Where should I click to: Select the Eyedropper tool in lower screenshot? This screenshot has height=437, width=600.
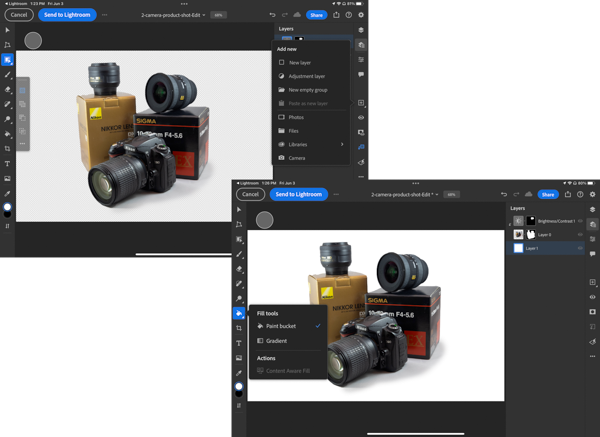(x=239, y=373)
